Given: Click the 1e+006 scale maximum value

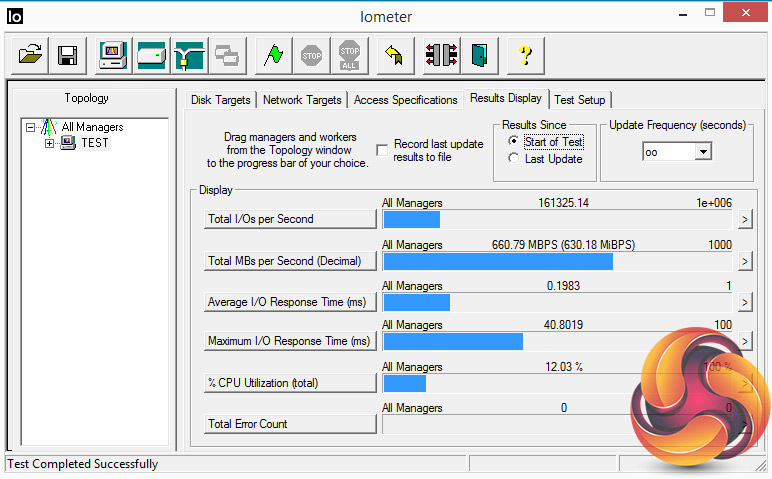Looking at the screenshot, I should pyautogui.click(x=714, y=202).
